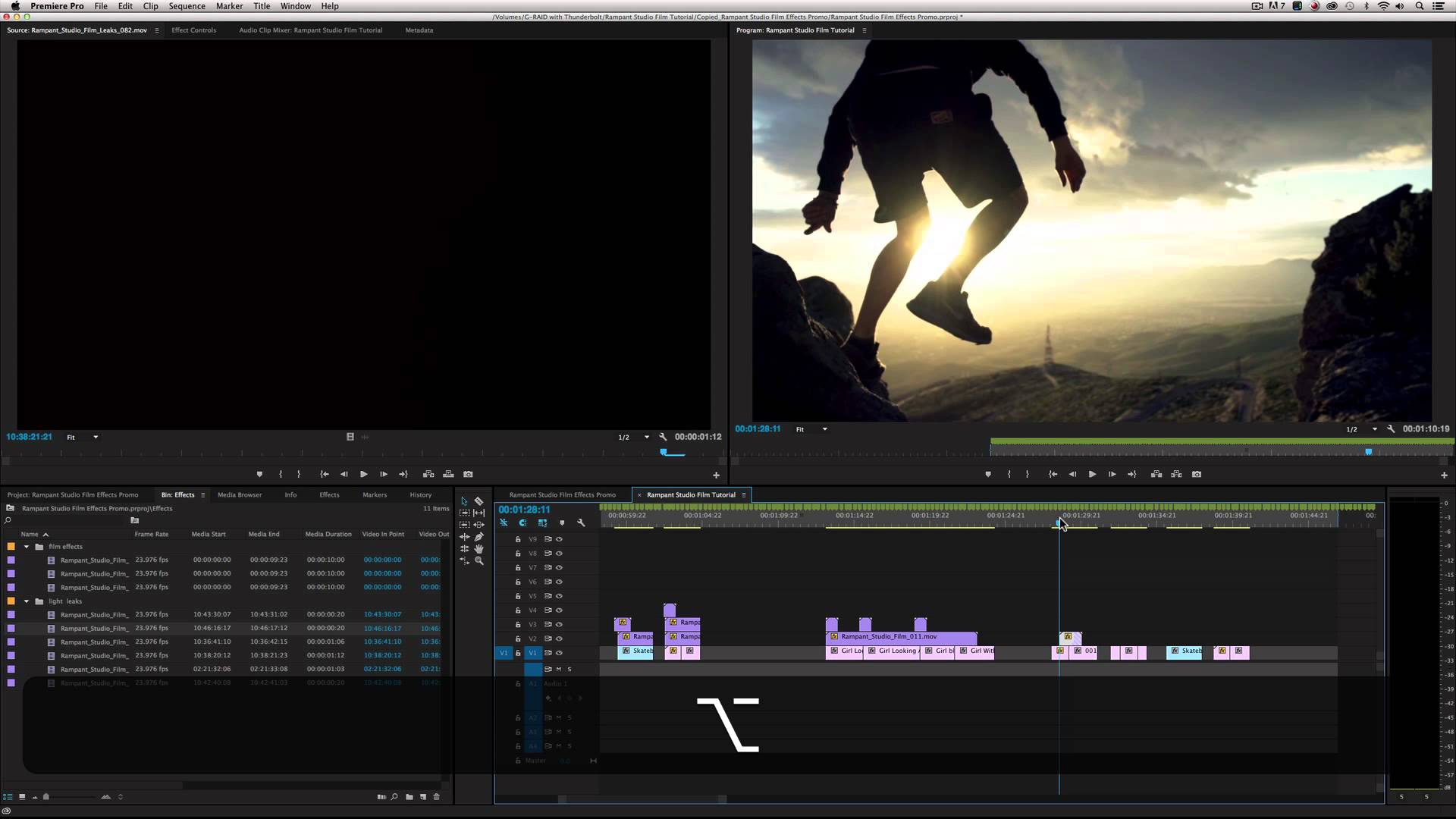1456x819 pixels.
Task: Toggle sync lock on V7 track
Action: [548, 567]
